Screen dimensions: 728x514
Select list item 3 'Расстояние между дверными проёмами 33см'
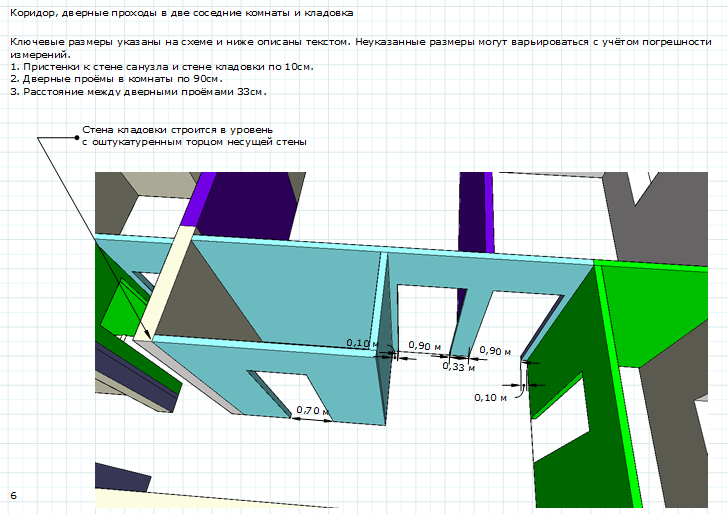tap(138, 91)
